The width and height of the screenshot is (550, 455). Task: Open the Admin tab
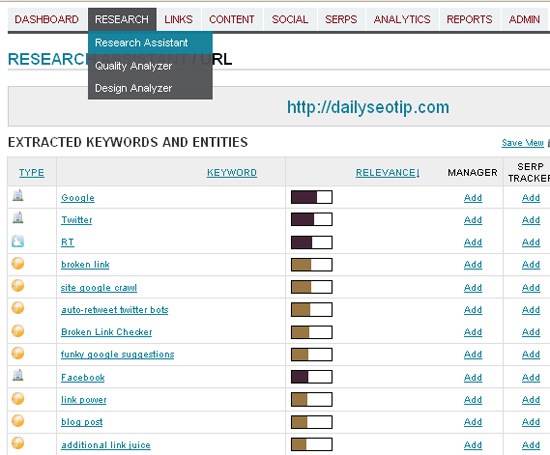[x=524, y=19]
